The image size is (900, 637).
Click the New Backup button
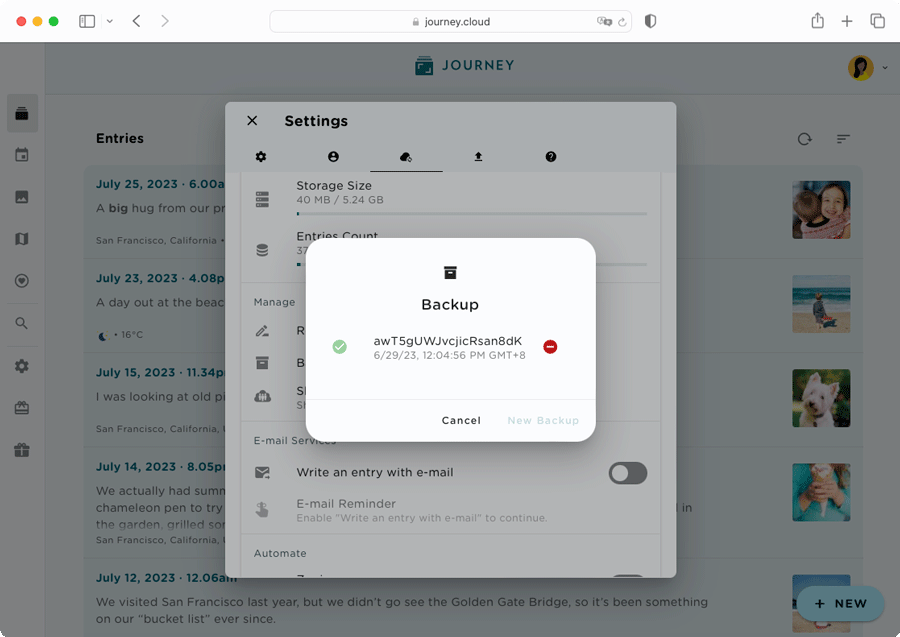pos(543,420)
